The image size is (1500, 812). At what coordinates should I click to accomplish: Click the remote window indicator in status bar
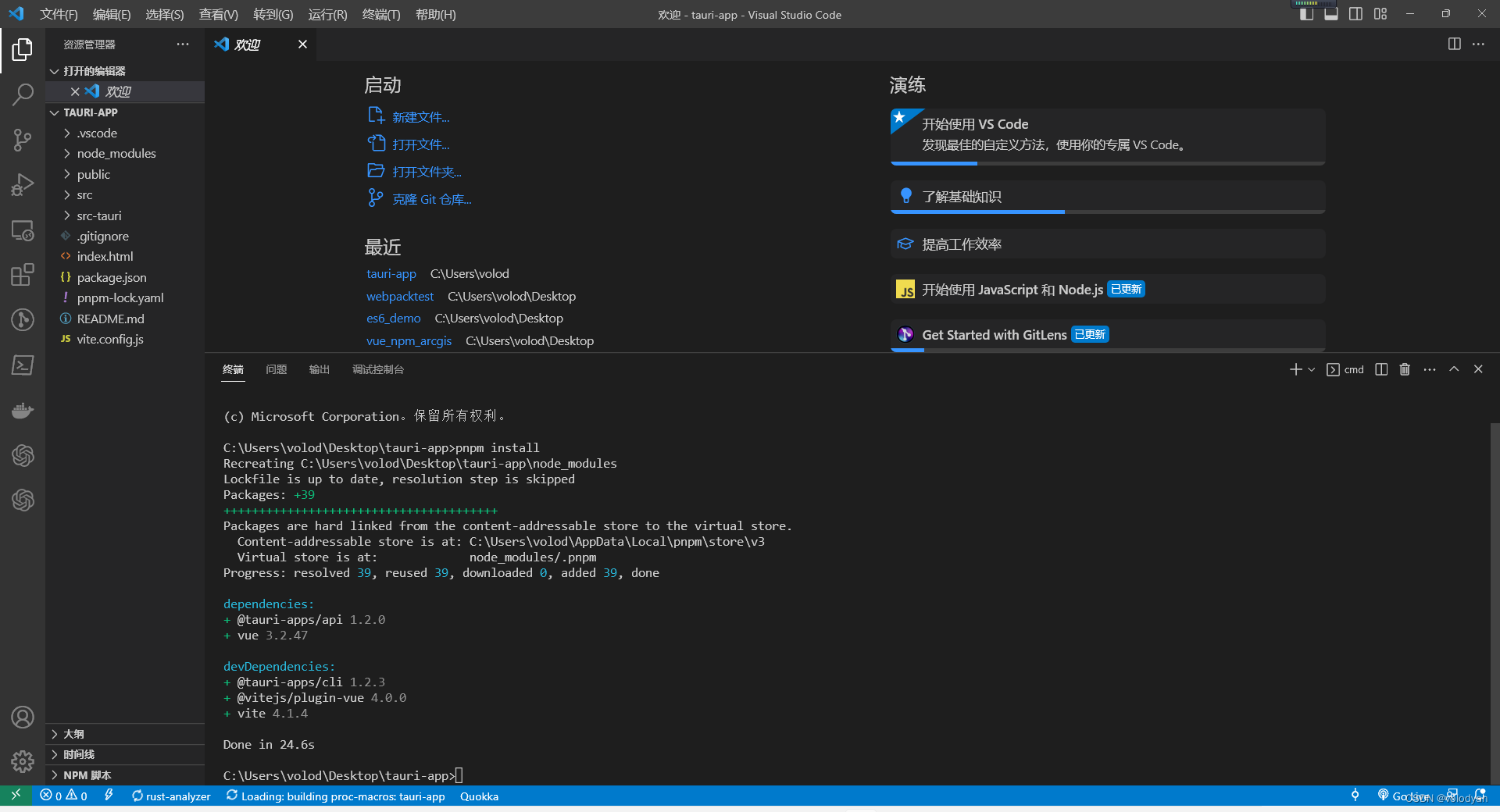click(15, 796)
